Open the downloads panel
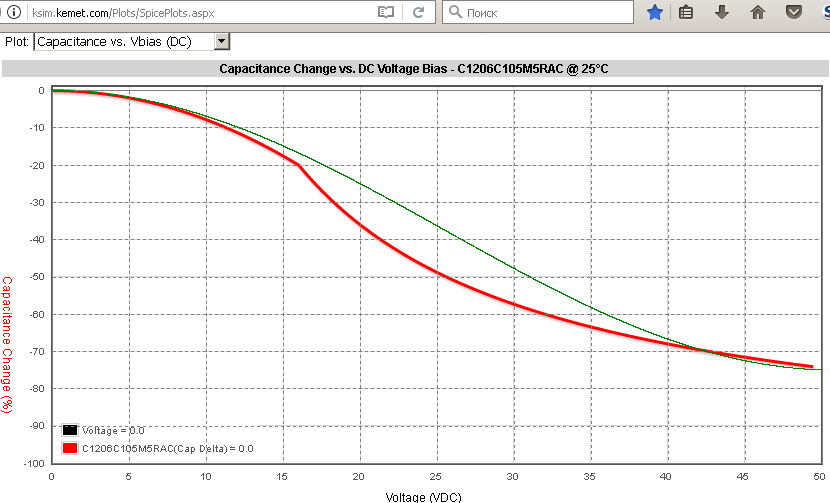 (x=721, y=13)
